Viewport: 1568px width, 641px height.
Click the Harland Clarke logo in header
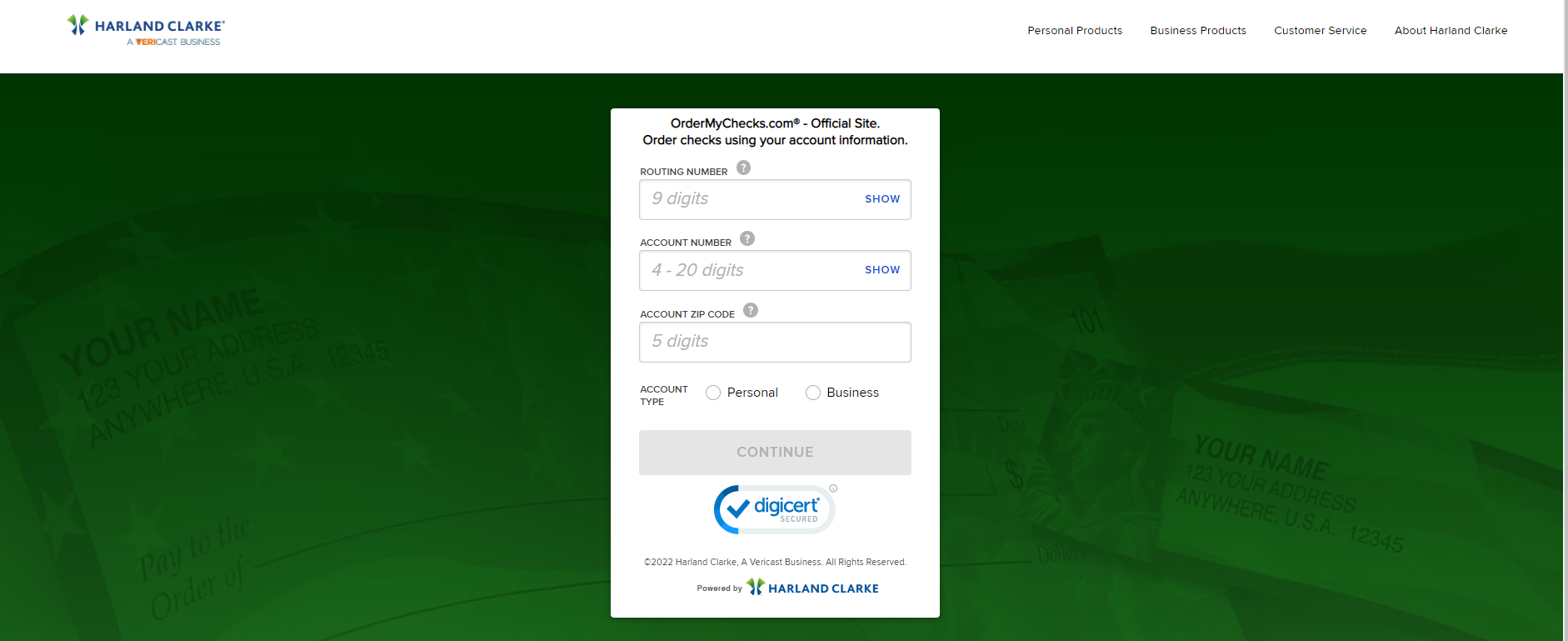(146, 30)
